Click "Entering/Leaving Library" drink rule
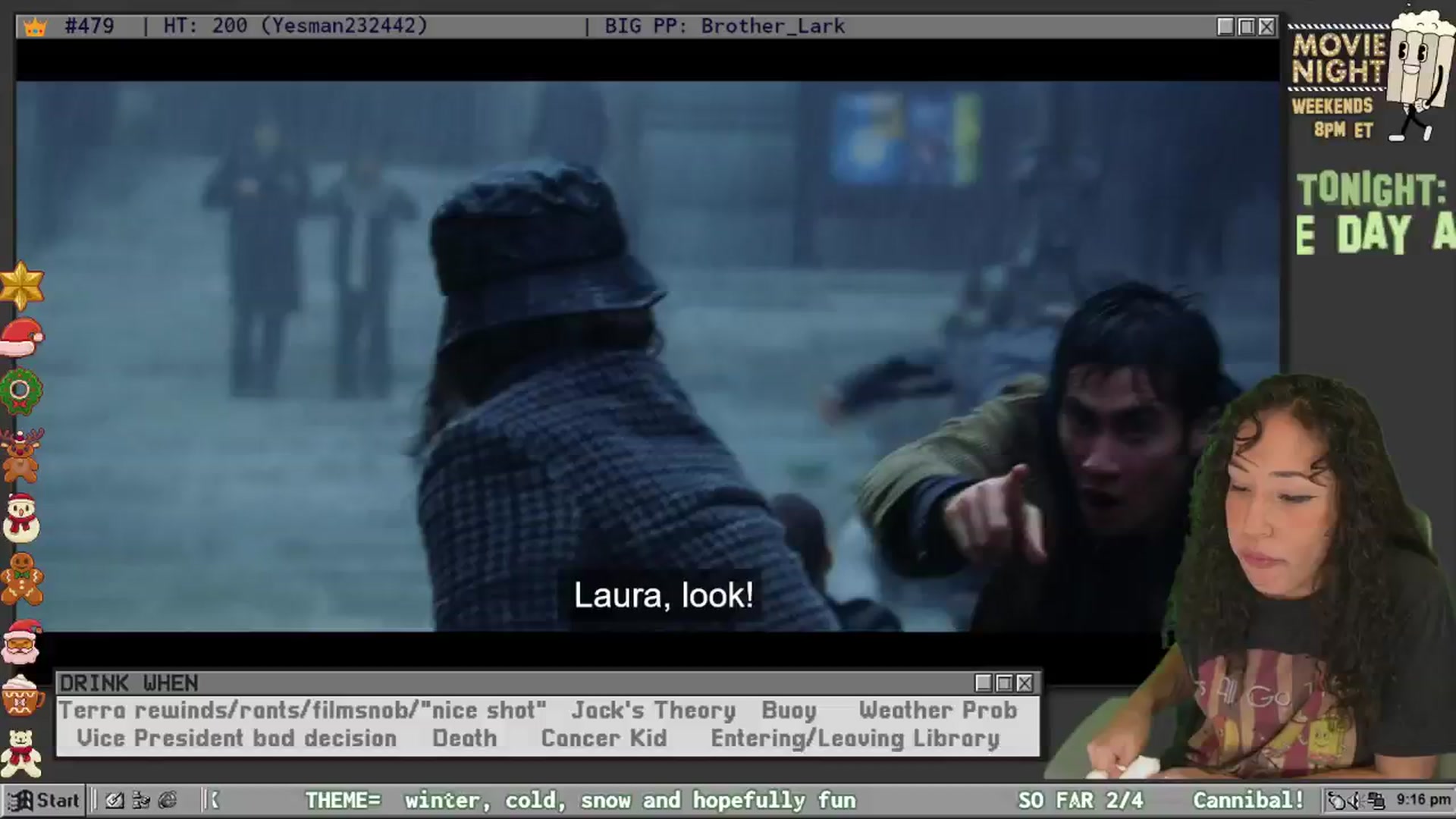 (x=855, y=739)
